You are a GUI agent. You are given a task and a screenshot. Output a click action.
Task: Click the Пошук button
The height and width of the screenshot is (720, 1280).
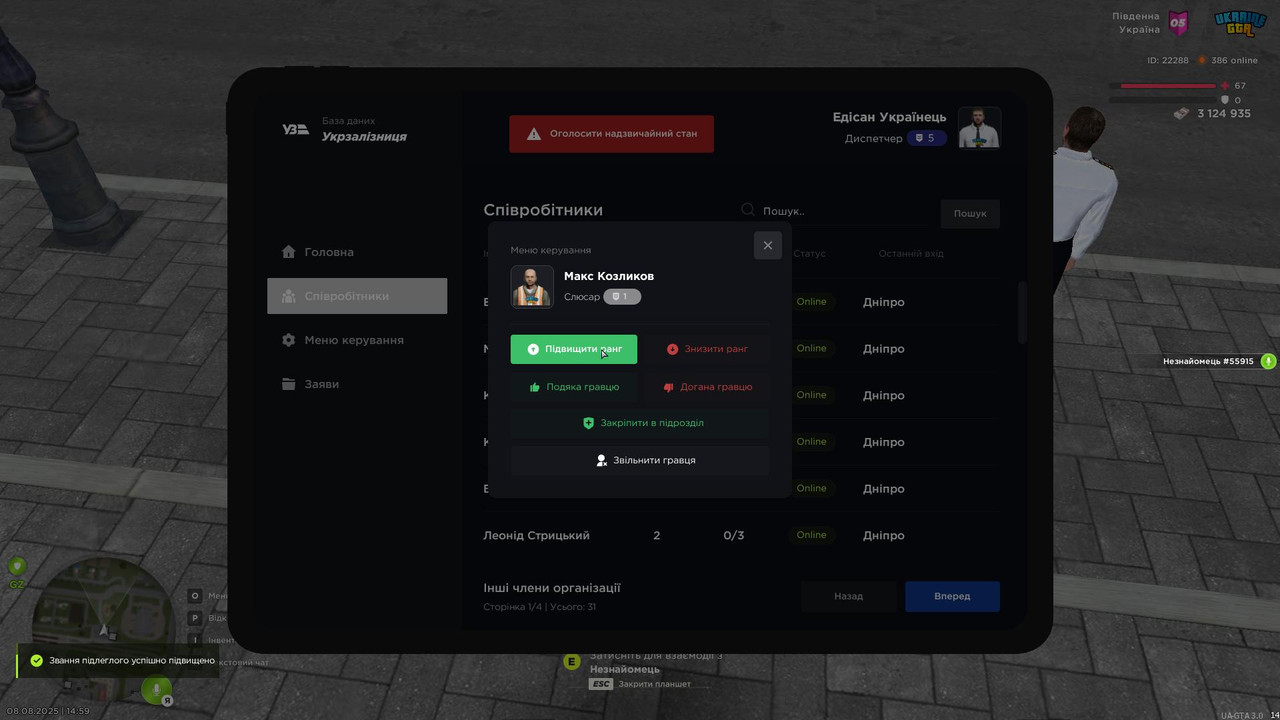[970, 214]
